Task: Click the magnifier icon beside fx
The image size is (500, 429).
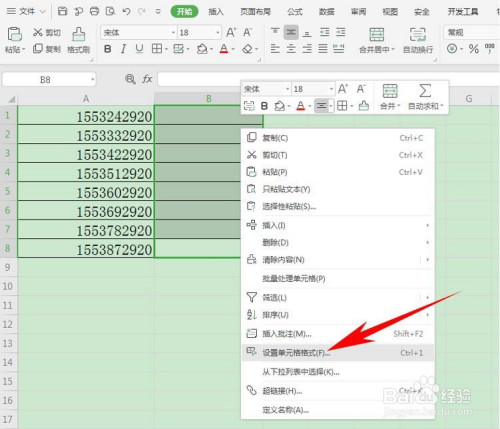Action: point(130,79)
